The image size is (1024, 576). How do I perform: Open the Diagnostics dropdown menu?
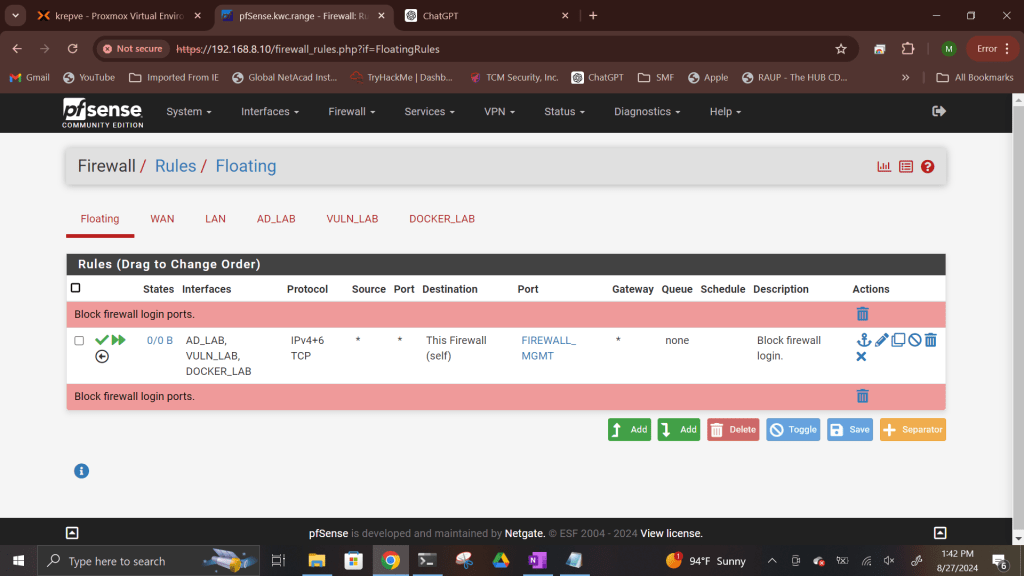[x=647, y=112]
